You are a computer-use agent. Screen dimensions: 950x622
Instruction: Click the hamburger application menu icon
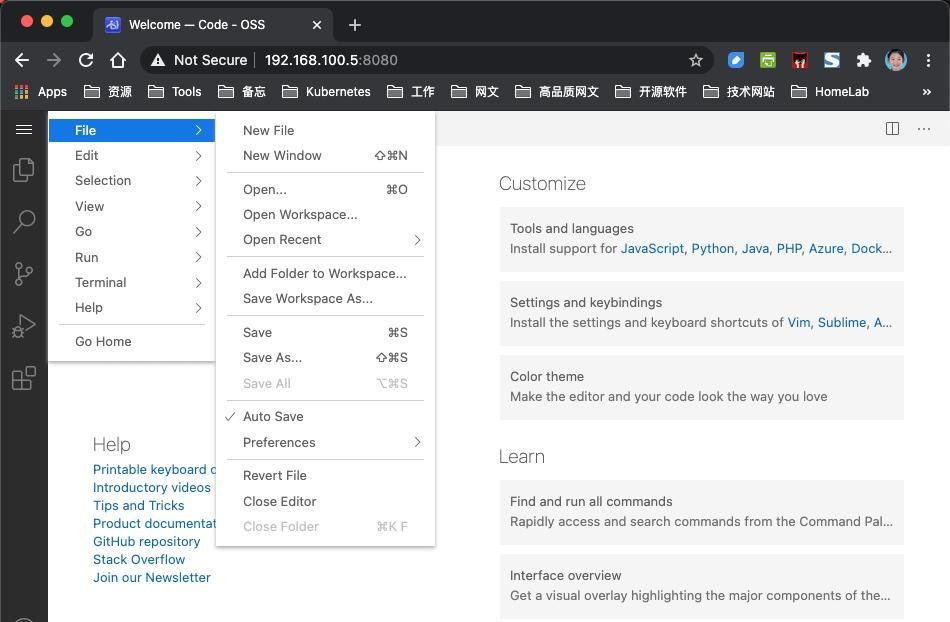pos(24,129)
